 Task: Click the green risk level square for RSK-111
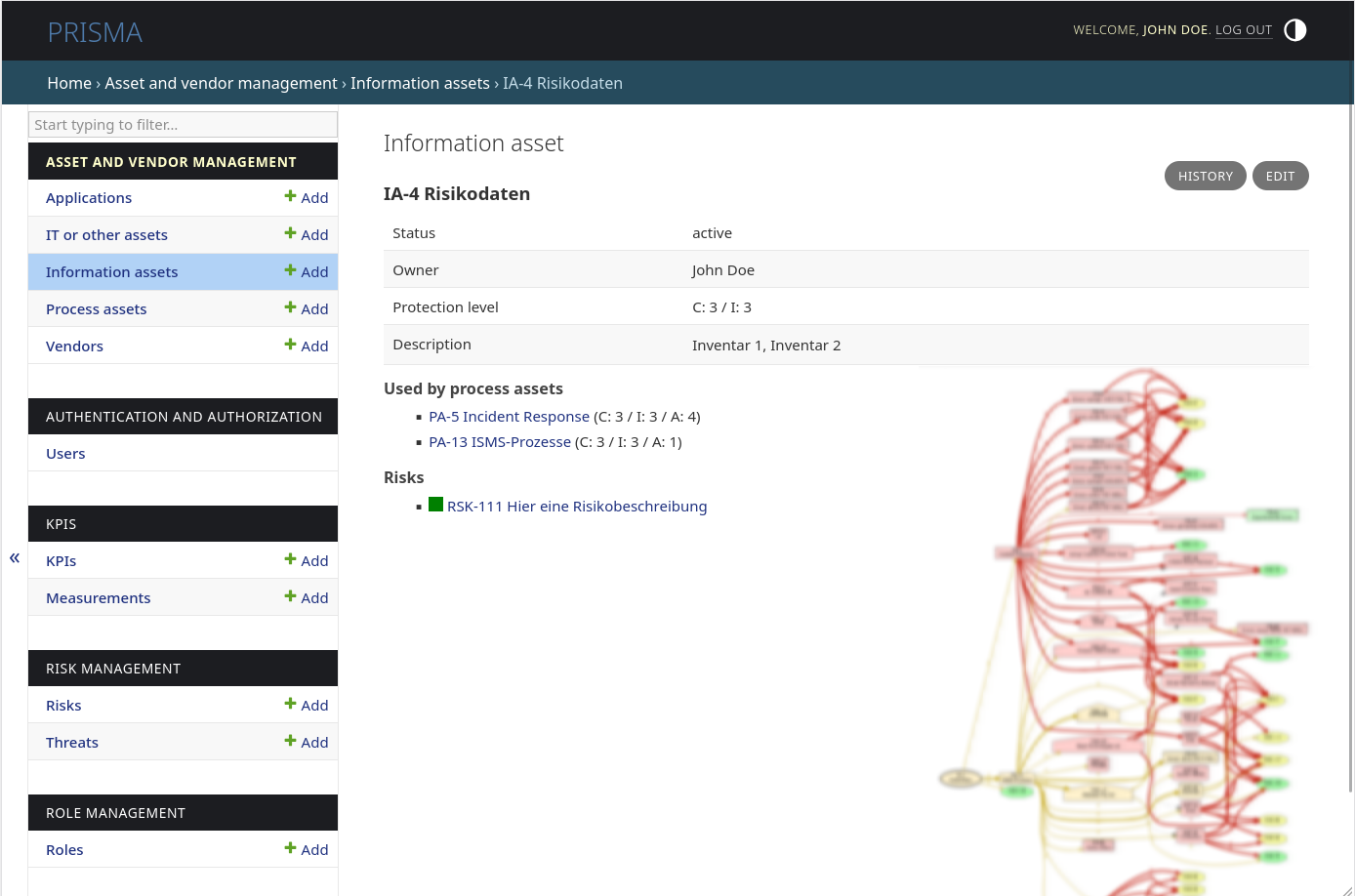pos(435,505)
